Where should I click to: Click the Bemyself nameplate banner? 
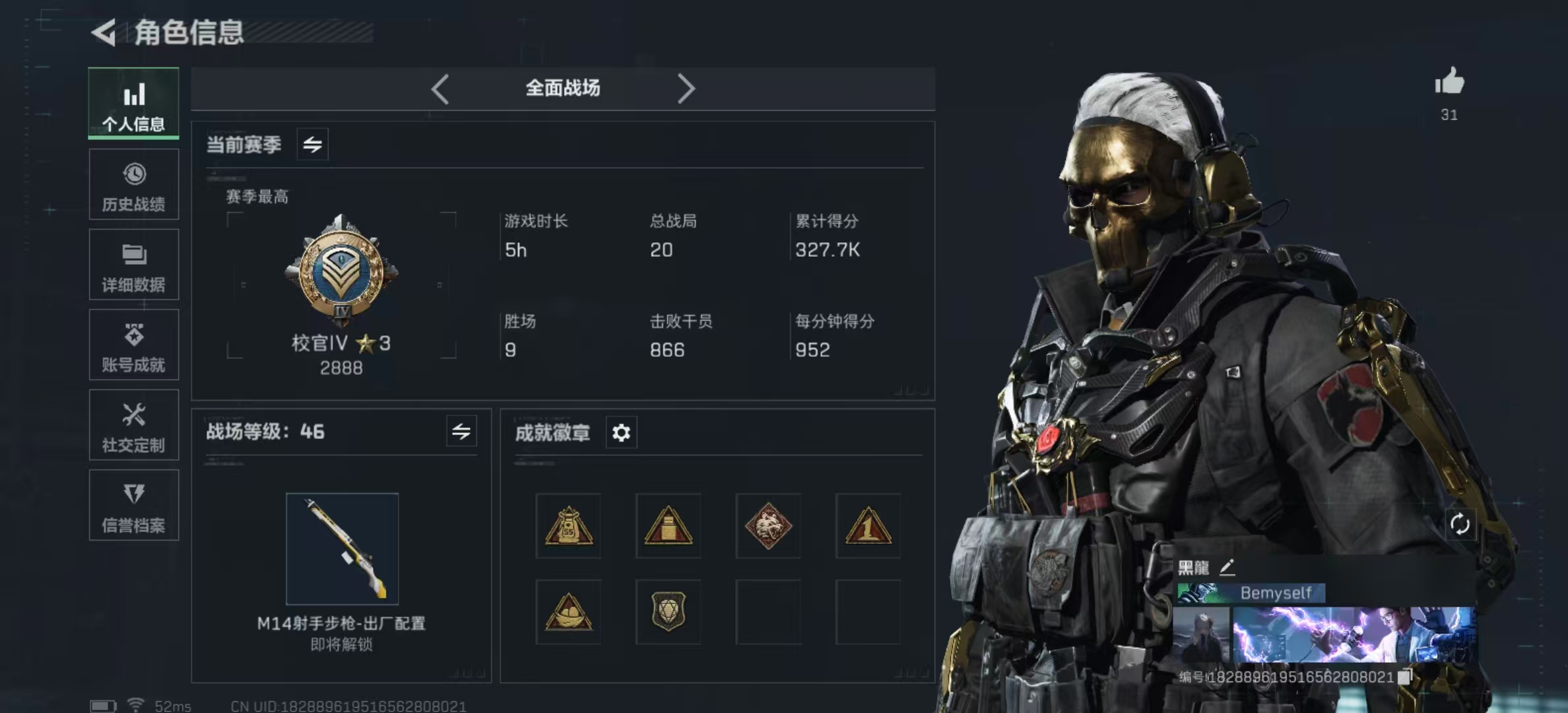[x=1251, y=593]
